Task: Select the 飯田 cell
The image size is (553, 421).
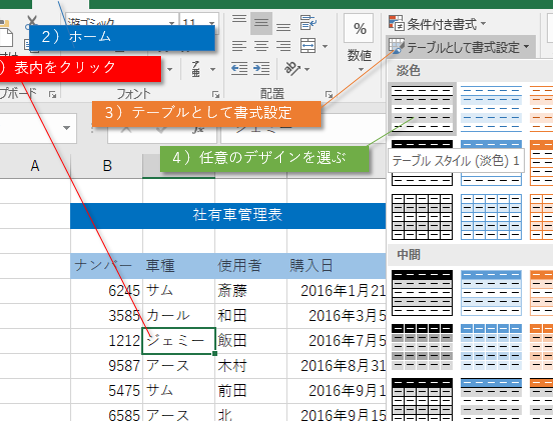Action: pyautogui.click(x=251, y=341)
